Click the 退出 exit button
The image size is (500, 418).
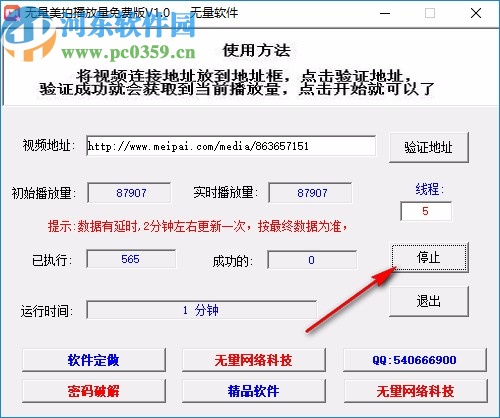[429, 301]
